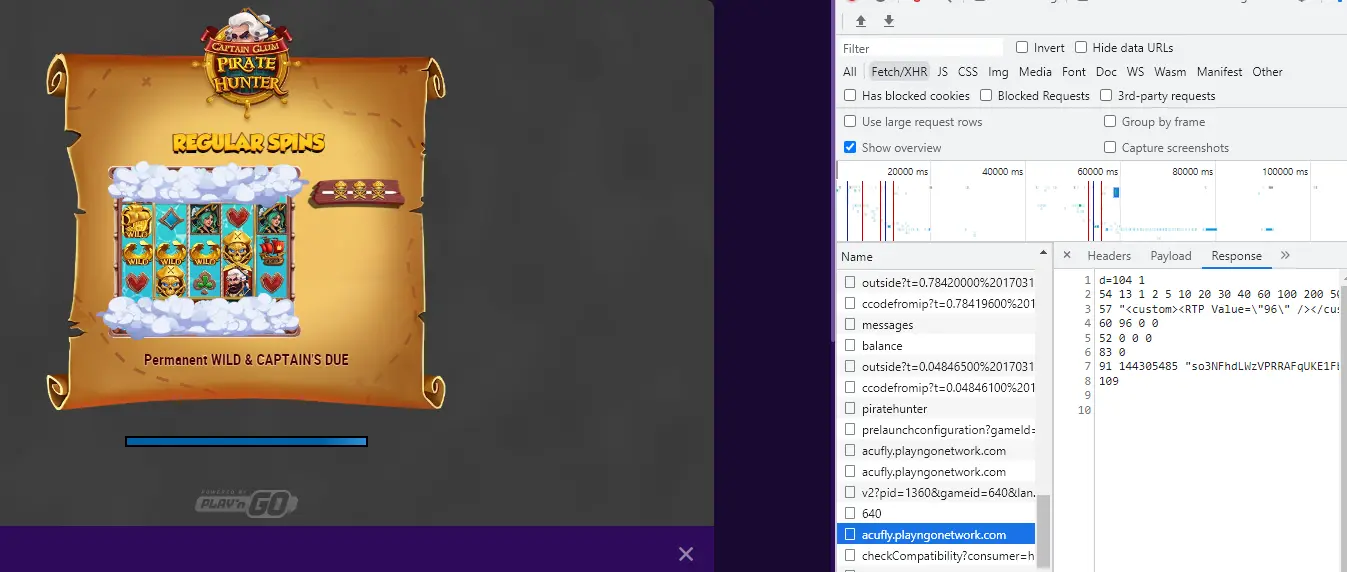The image size is (1347, 572).
Task: Select the All request type filter
Action: 849,71
